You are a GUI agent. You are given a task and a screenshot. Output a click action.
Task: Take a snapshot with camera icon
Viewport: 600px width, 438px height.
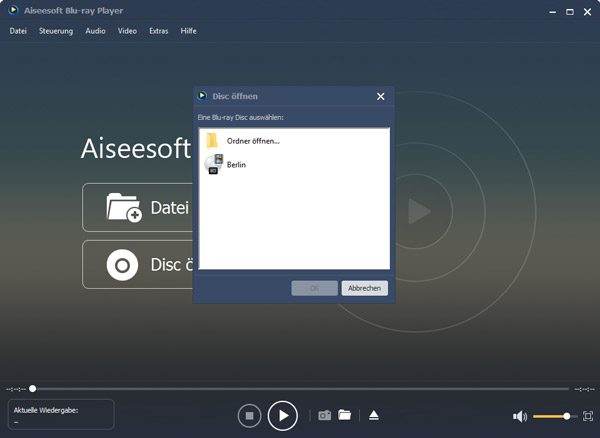pos(324,415)
